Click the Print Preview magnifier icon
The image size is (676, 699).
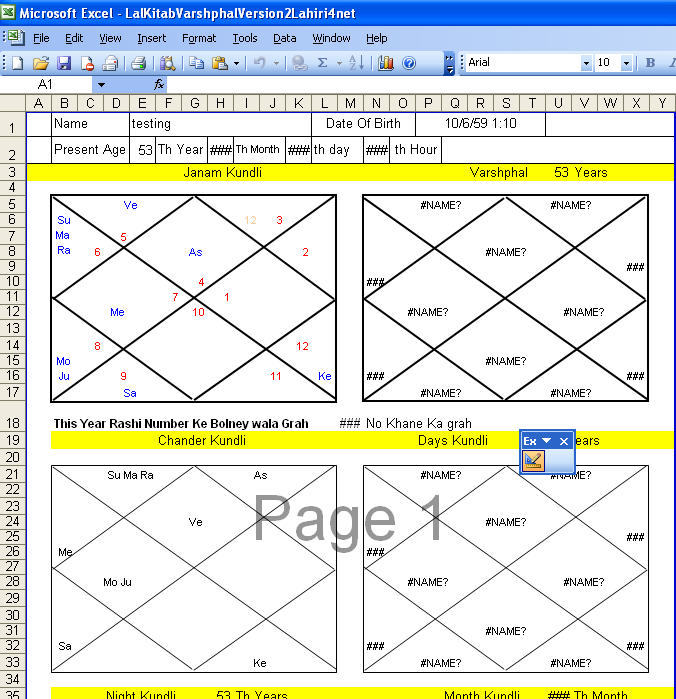coord(167,63)
